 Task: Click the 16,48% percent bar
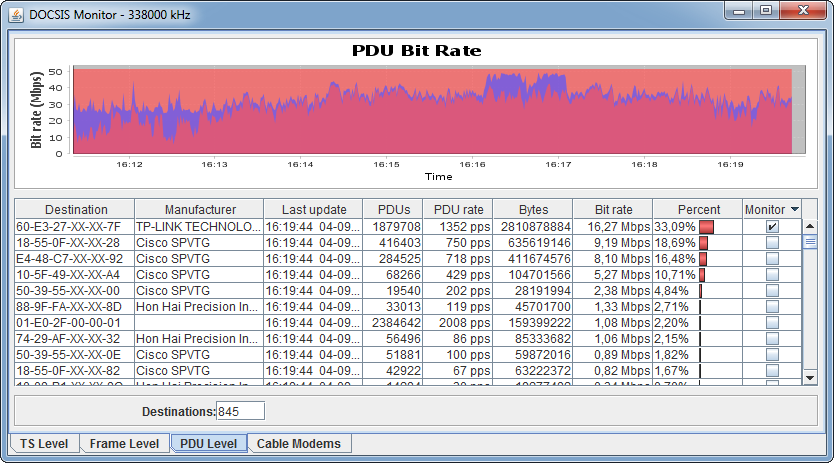click(x=703, y=259)
